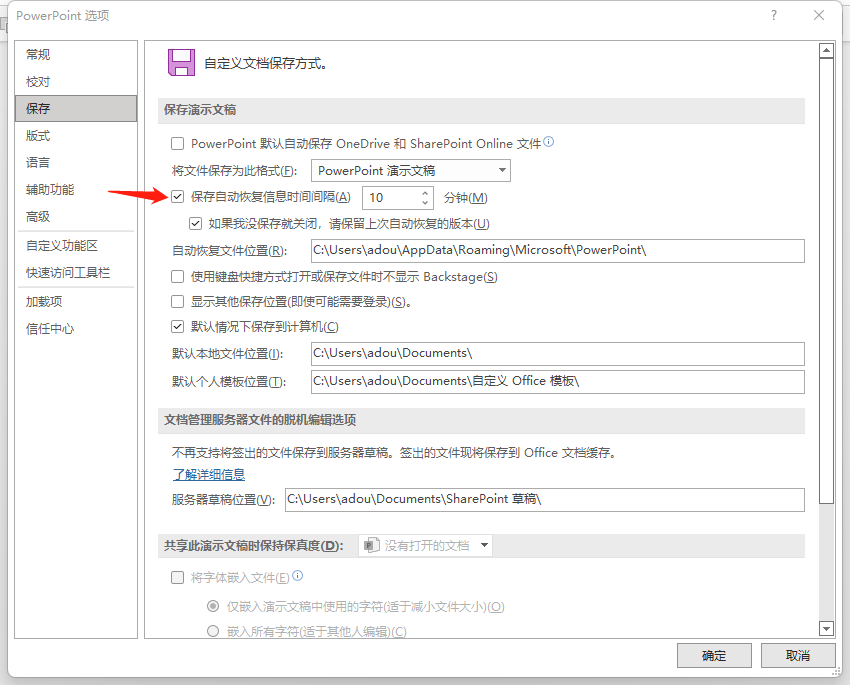
Task: Select the 保存 options category
Action: [76, 108]
